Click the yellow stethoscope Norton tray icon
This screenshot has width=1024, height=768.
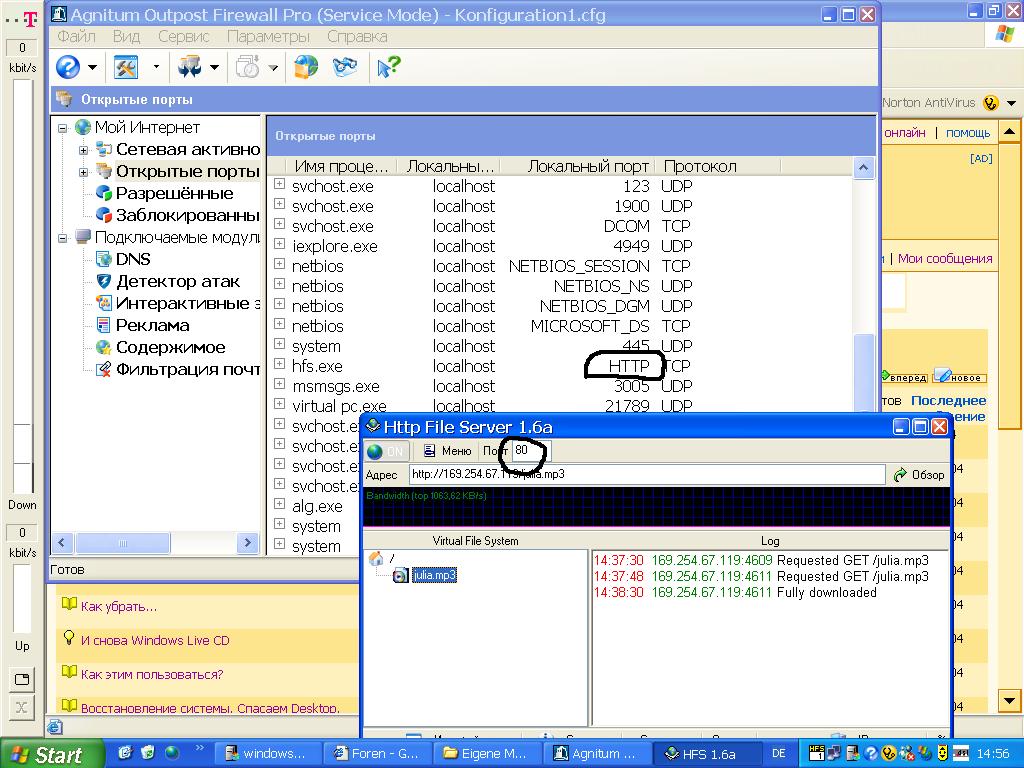coord(888,753)
